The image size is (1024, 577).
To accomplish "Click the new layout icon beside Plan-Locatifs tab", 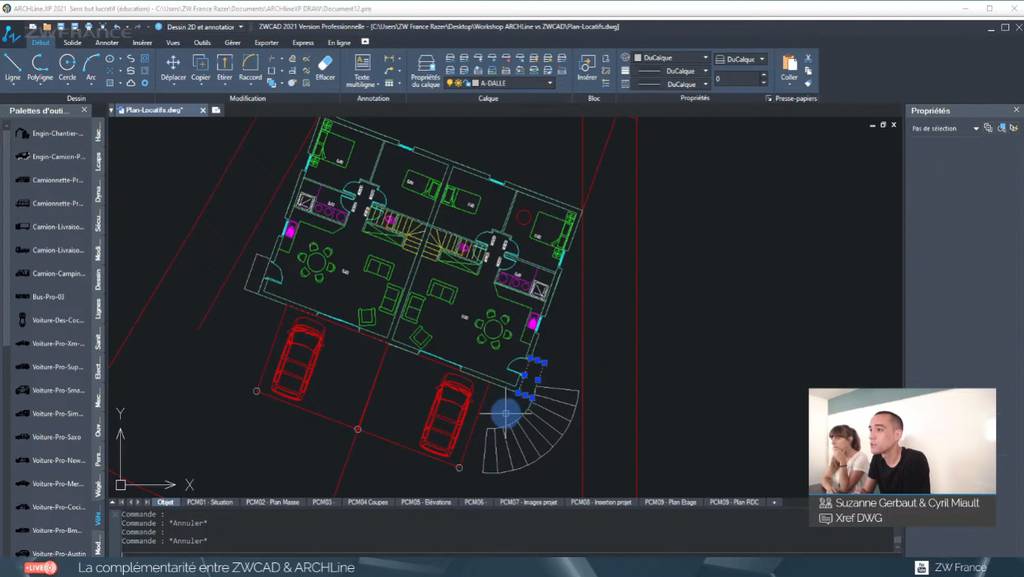I will pyautogui.click(x=216, y=110).
